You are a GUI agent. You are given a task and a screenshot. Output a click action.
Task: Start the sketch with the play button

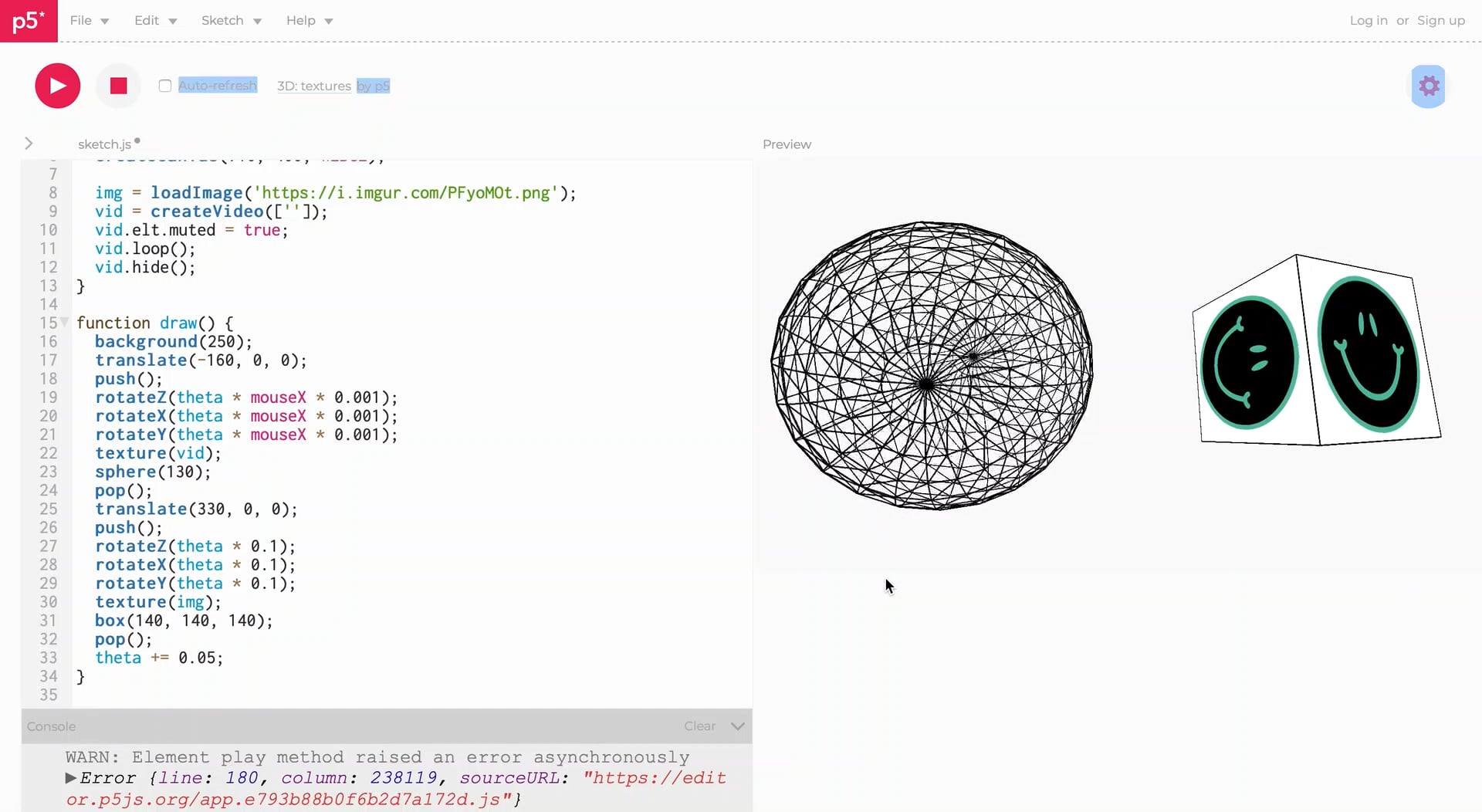(58, 86)
